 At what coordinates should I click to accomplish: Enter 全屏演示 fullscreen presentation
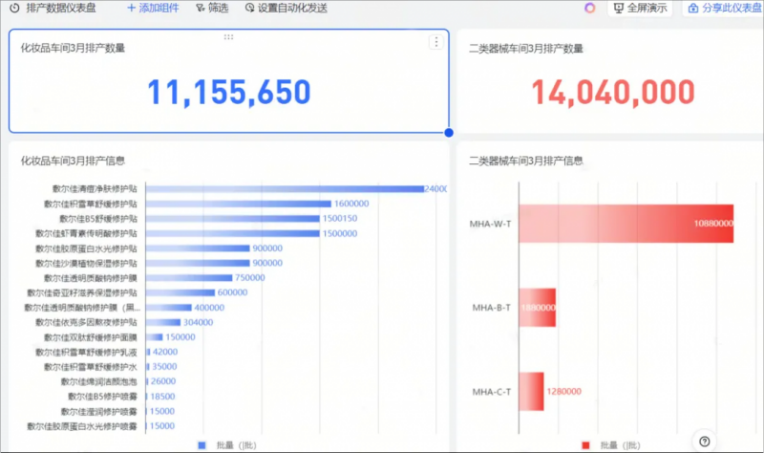coord(640,8)
